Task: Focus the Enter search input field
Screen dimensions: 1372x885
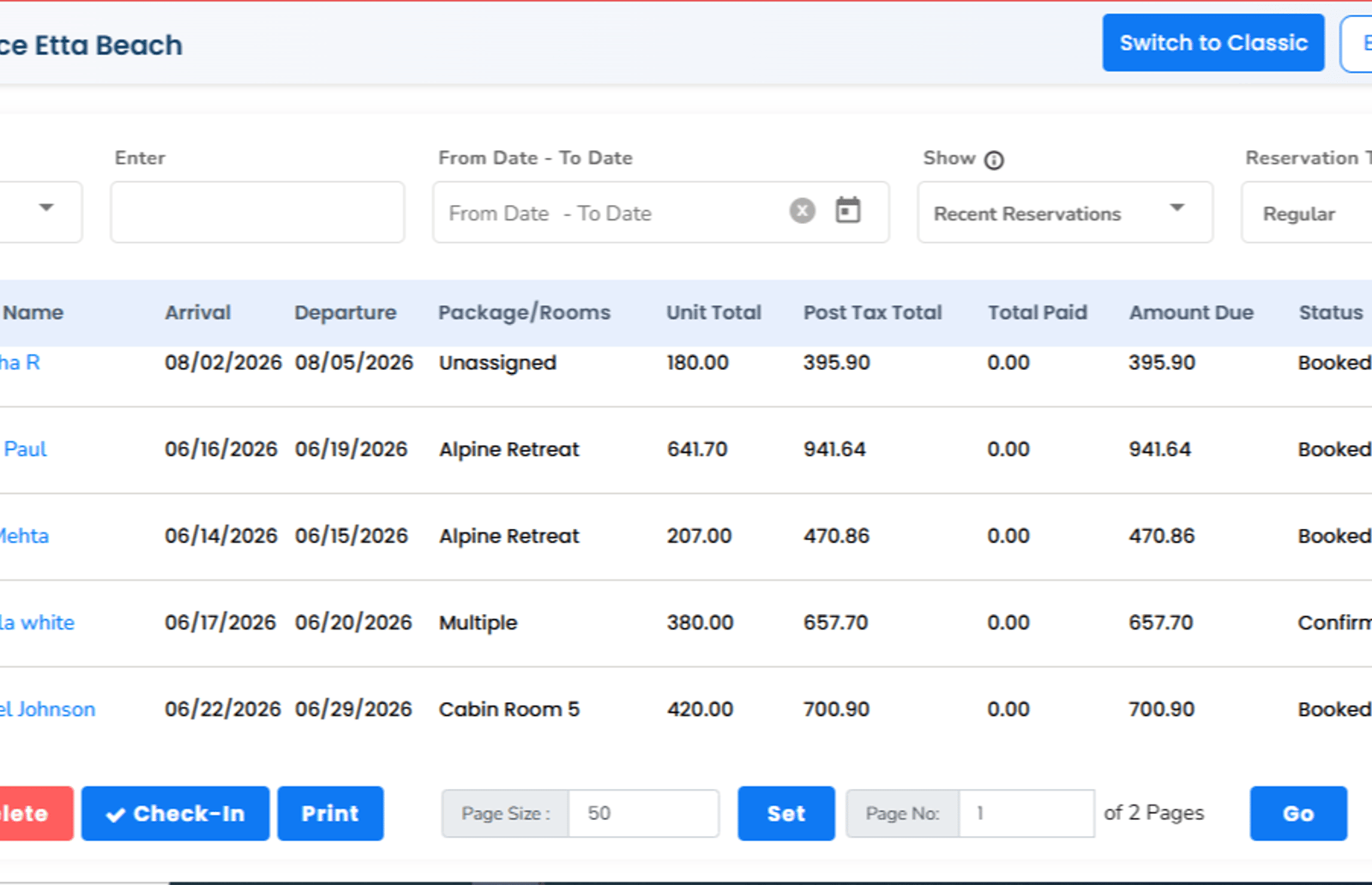Action: click(257, 212)
